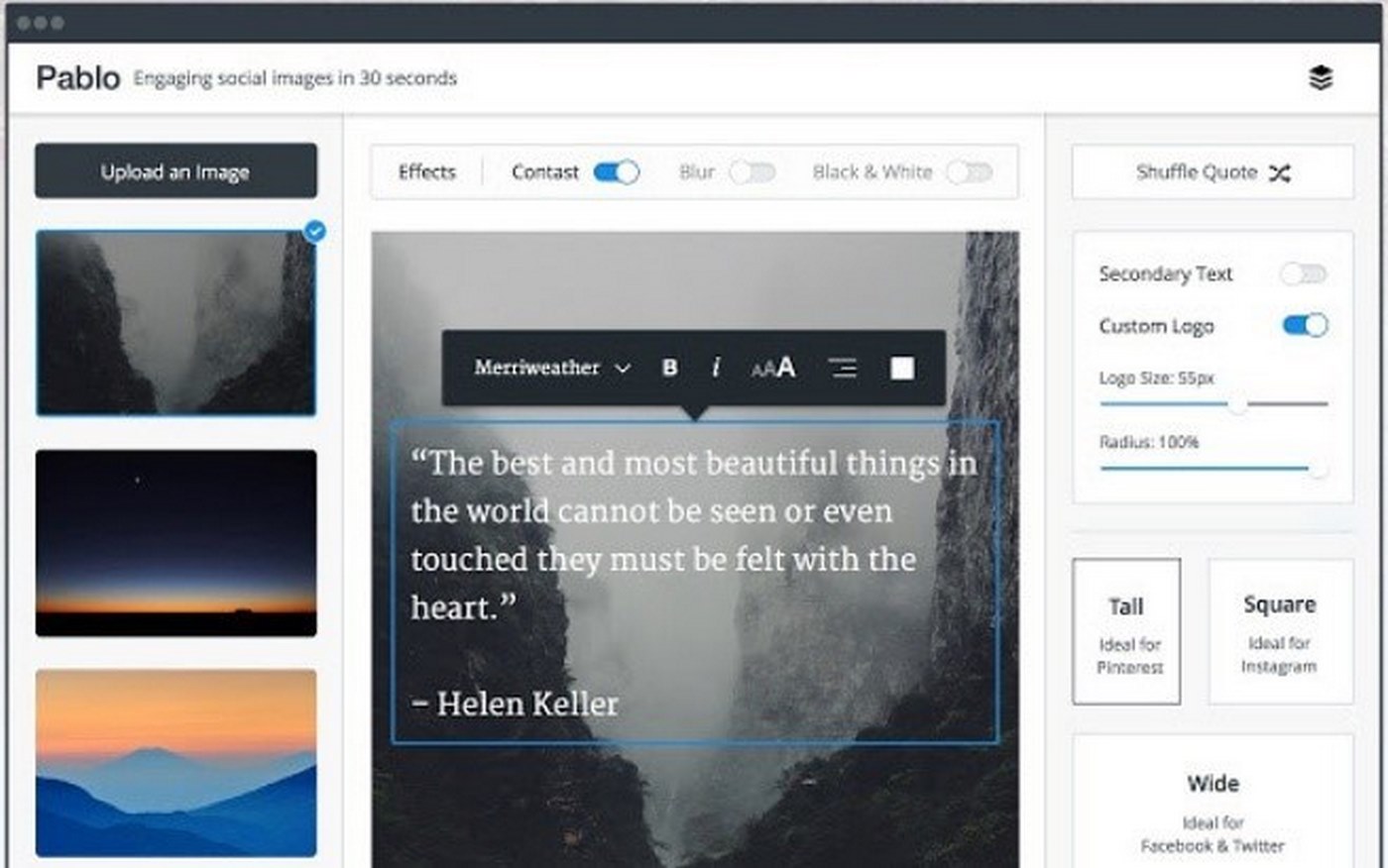The width and height of the screenshot is (1388, 868).
Task: Click the Buffer stack logo icon
Action: point(1321,77)
